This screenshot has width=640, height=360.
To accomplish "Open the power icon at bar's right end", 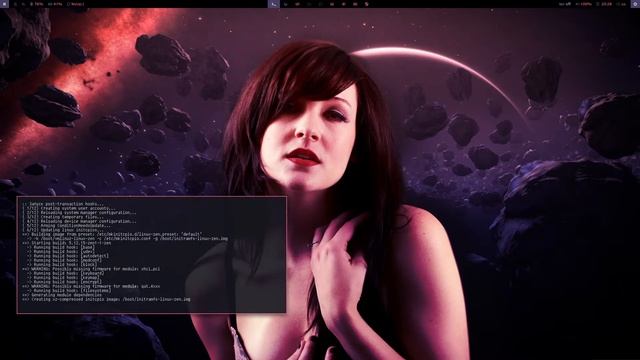I will click(636, 4).
